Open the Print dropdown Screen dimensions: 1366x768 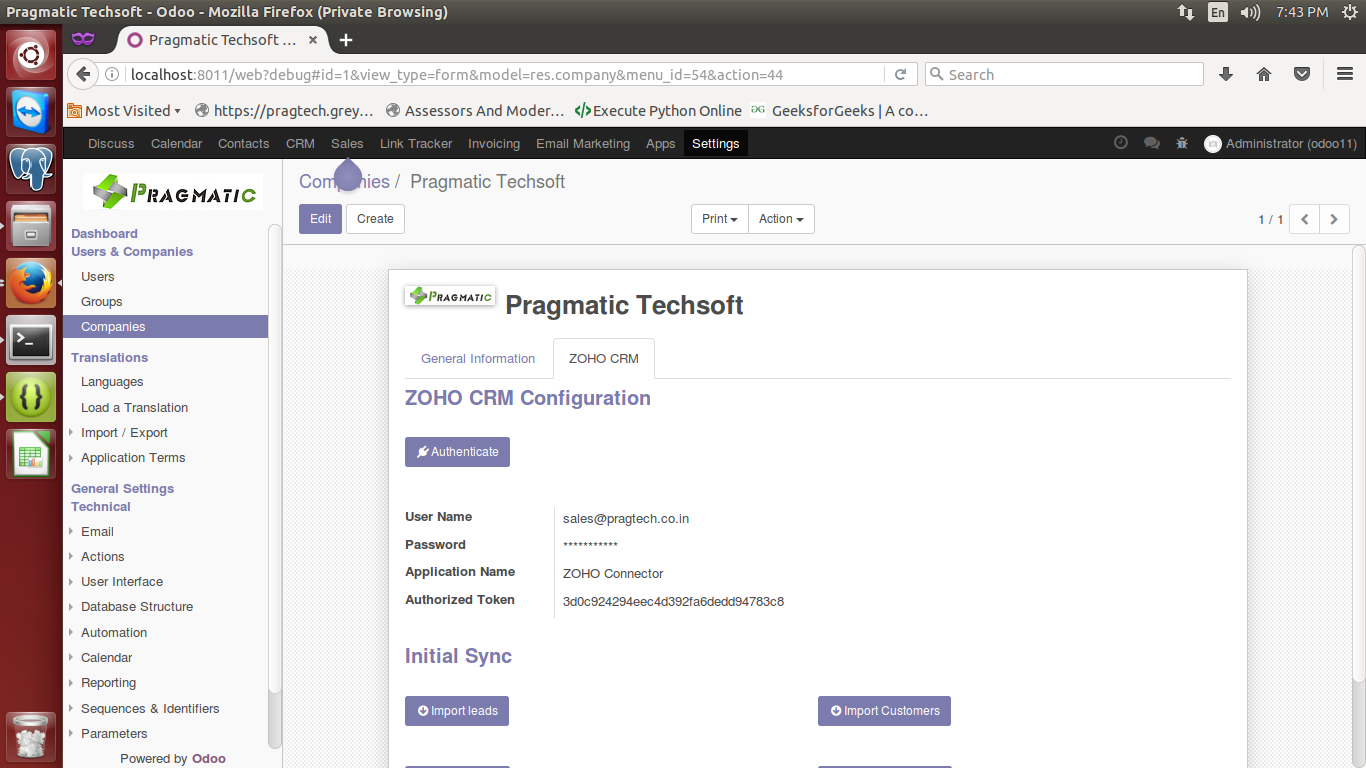pyautogui.click(x=720, y=219)
